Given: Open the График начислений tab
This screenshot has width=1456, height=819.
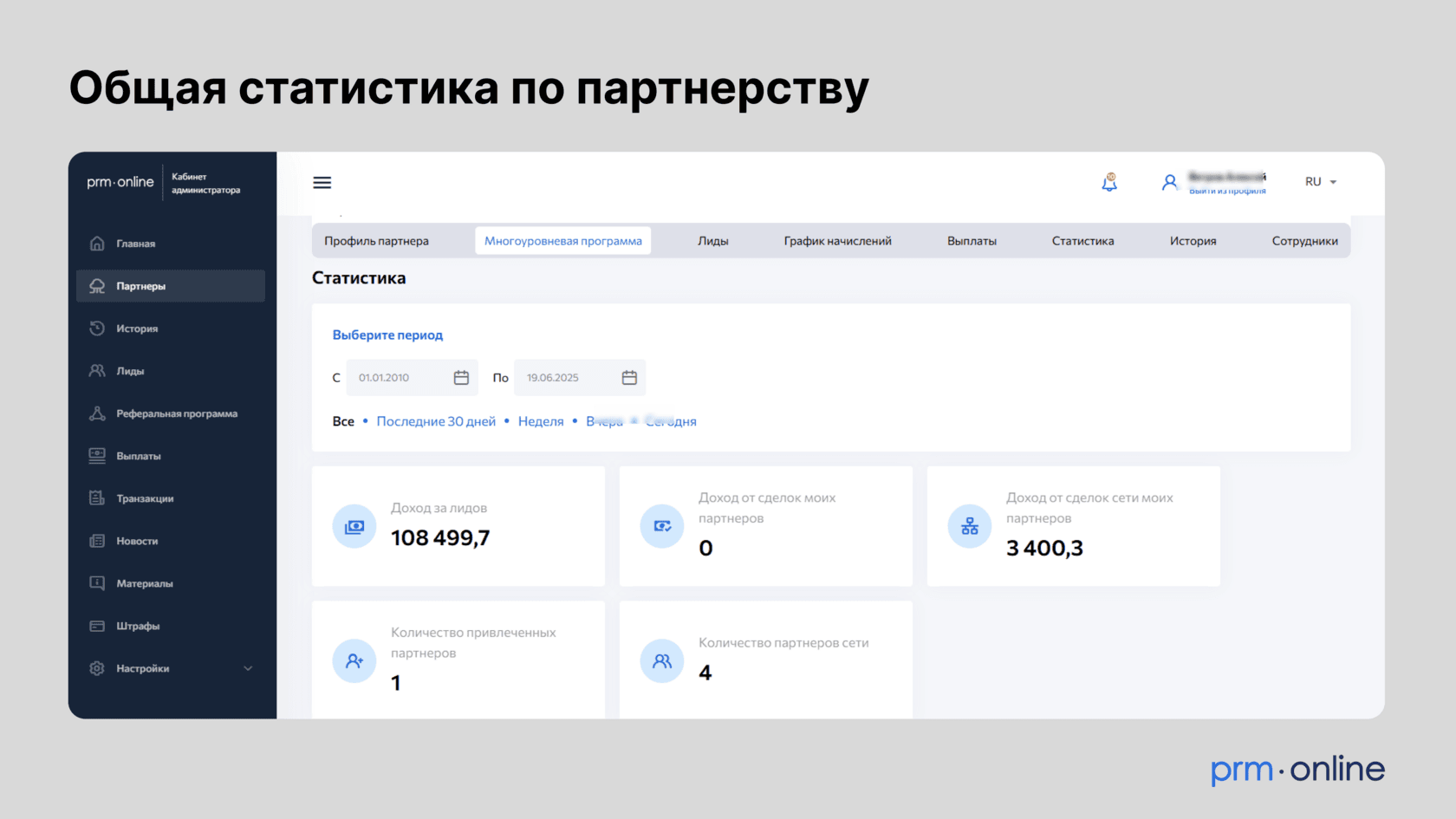Looking at the screenshot, I should coord(838,241).
